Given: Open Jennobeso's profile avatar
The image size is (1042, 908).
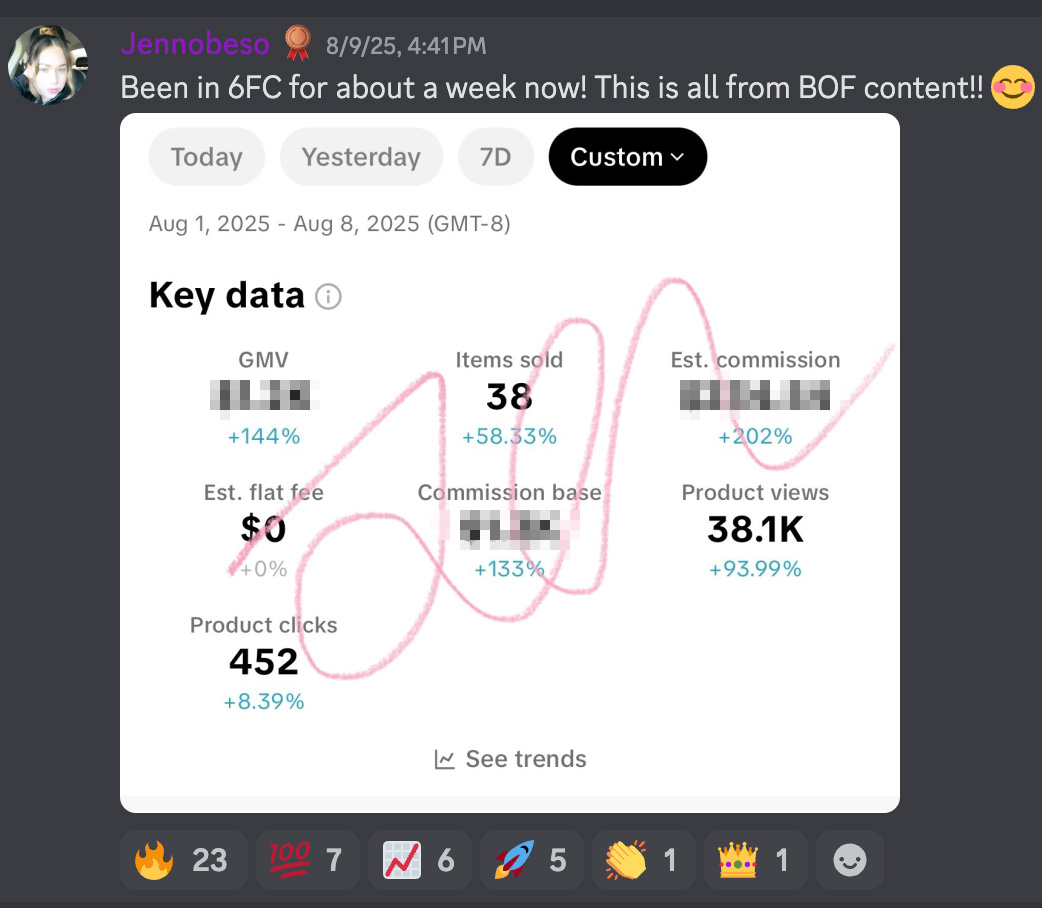Looking at the screenshot, I should (48, 66).
